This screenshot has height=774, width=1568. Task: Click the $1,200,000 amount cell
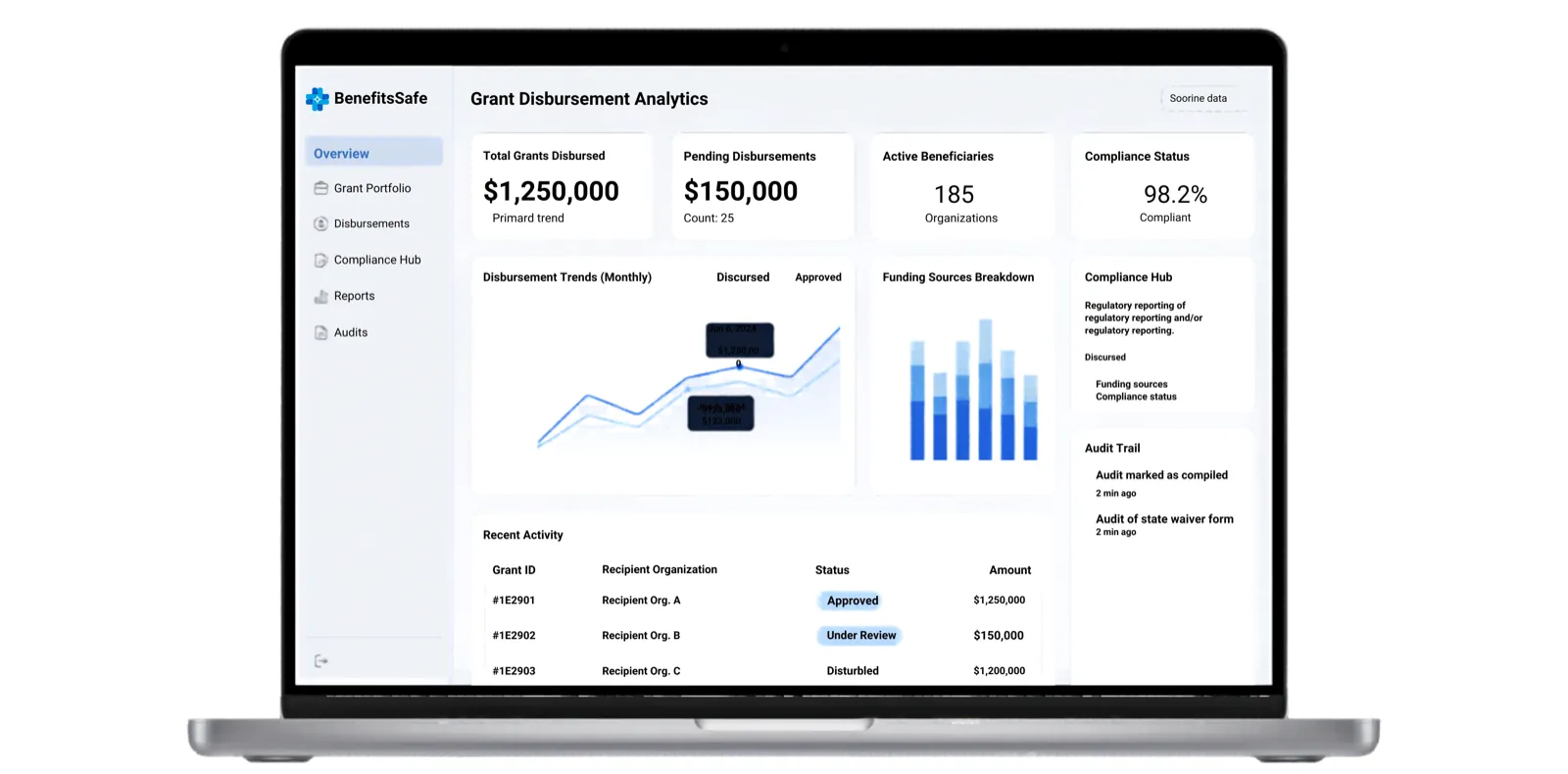[x=999, y=671]
